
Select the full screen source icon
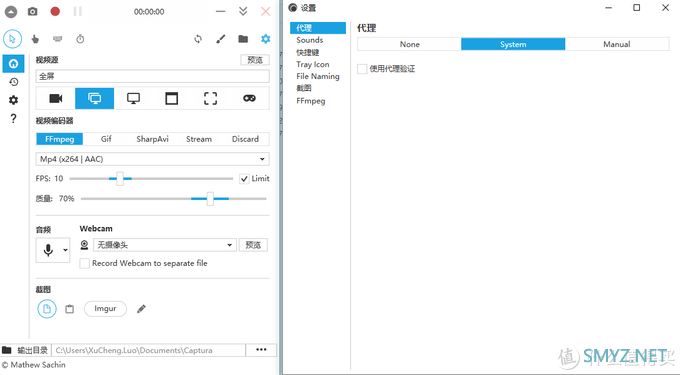(95, 98)
